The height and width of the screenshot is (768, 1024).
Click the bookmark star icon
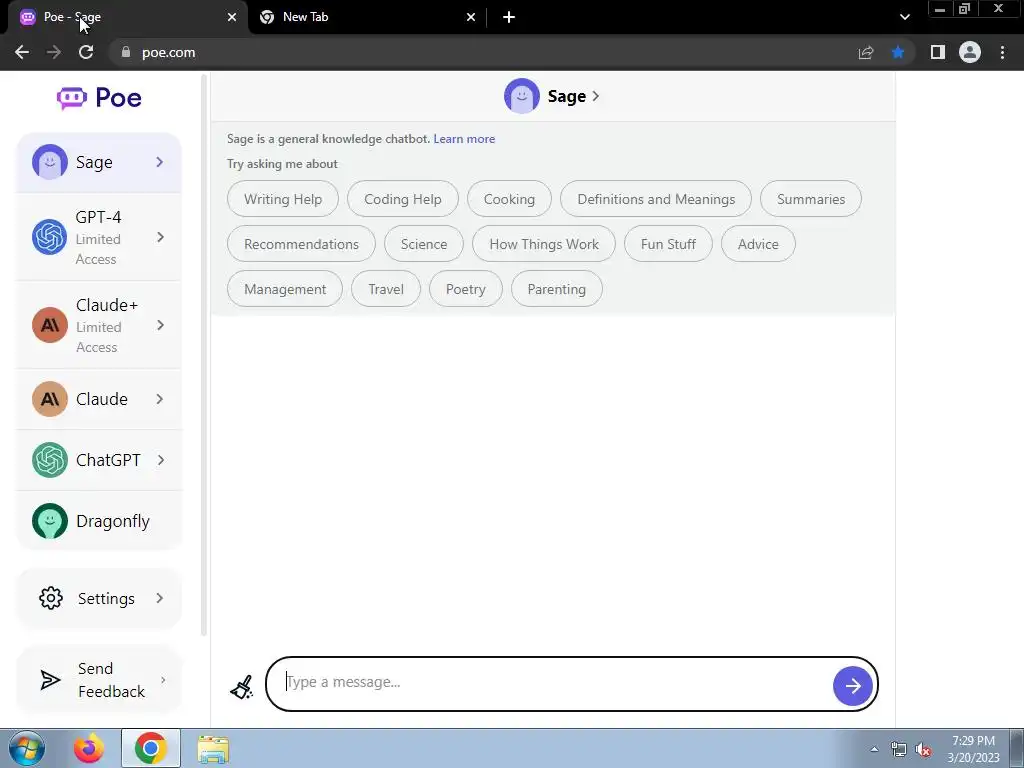pos(898,52)
